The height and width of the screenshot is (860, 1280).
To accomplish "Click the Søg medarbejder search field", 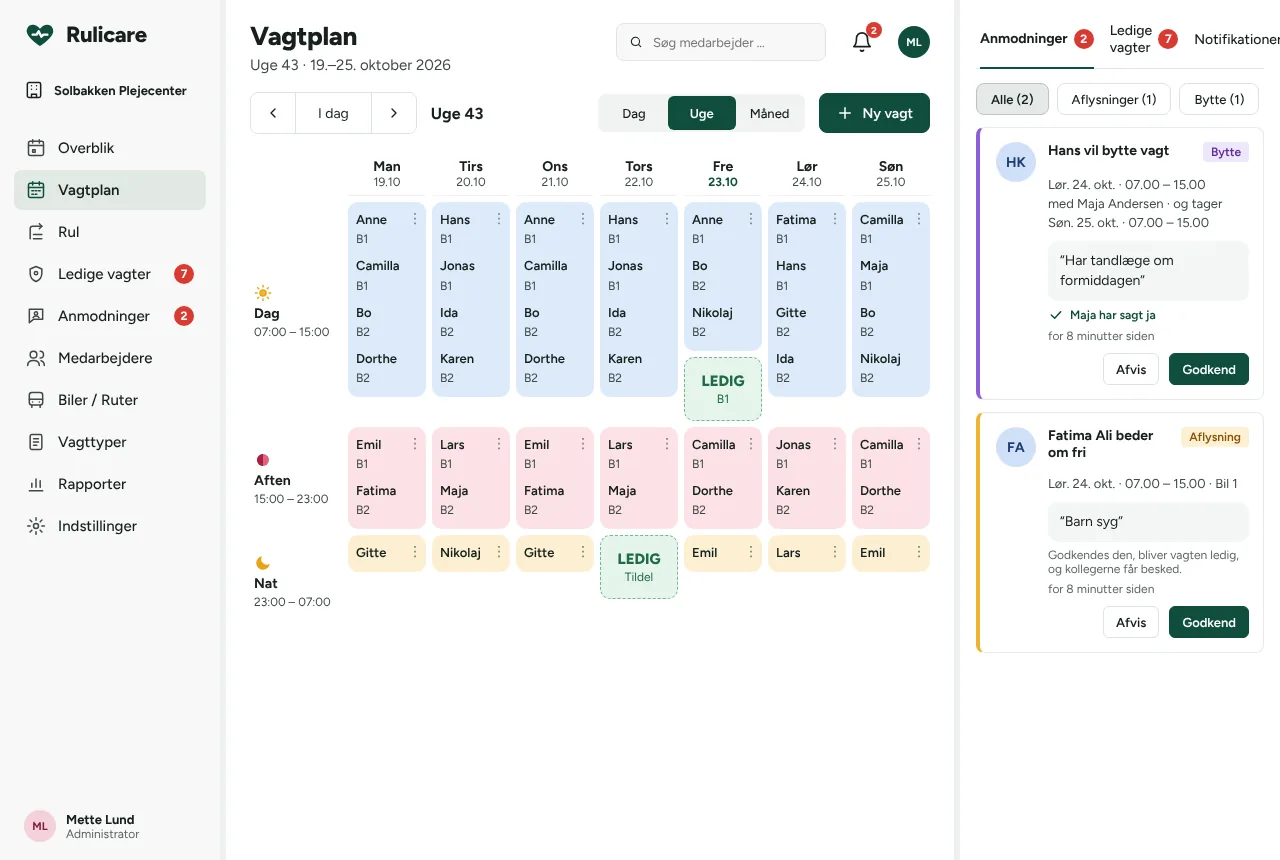I will 721,43.
